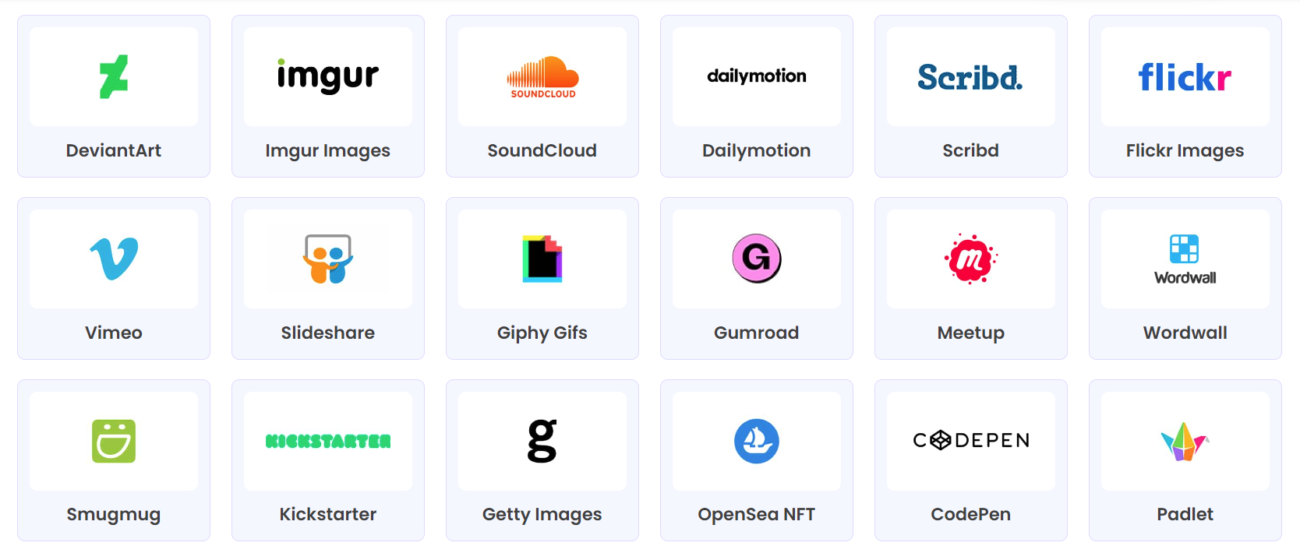Click the green DeviantArt logo icon
Image resolution: width=1300 pixels, height=553 pixels.
[x=113, y=77]
